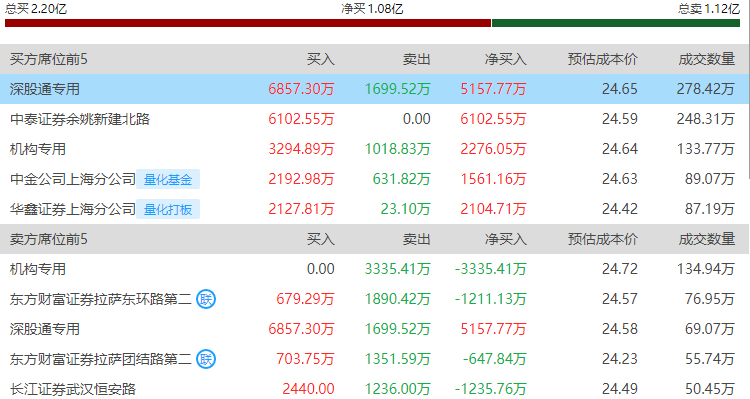Click net value -1211.13万
Viewport: 750px width, 399px height.
coord(490,299)
